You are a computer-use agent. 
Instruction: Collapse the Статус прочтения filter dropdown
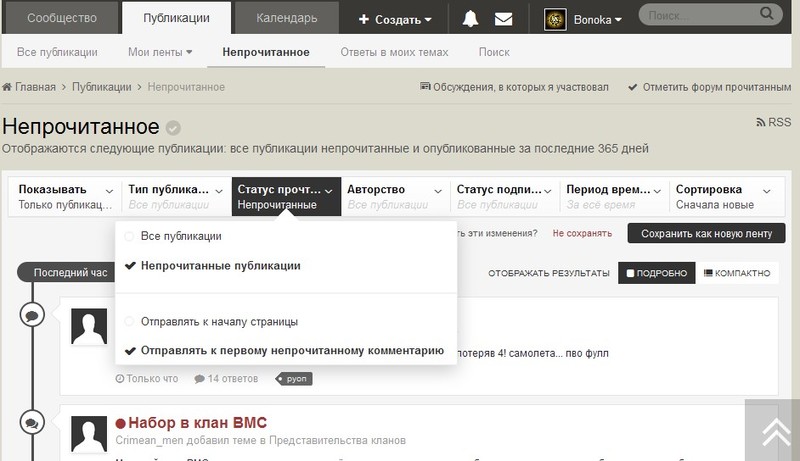[x=286, y=196]
